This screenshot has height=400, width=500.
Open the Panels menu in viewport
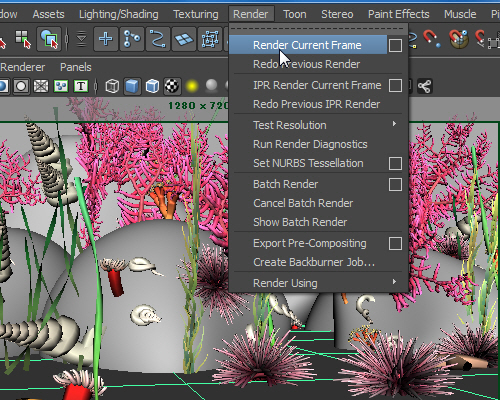[x=76, y=67]
